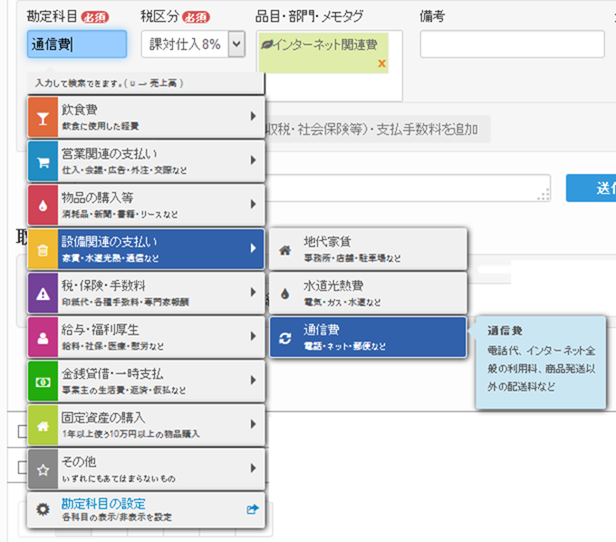Click the cocktail glass icon for 飲食費
This screenshot has width=616, height=542.
point(42,116)
